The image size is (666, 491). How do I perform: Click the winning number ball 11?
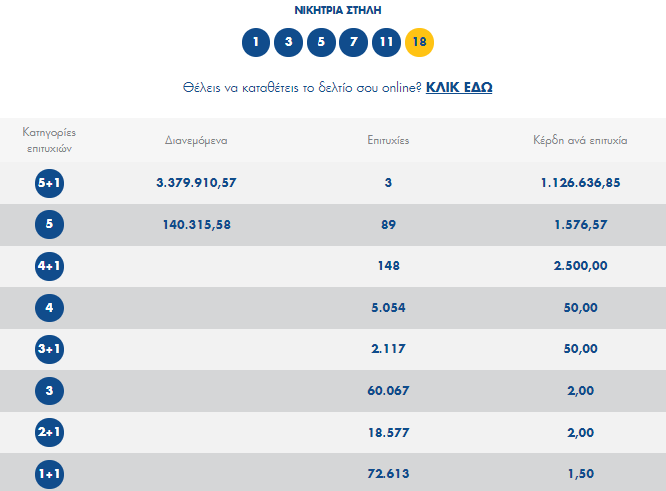click(x=387, y=42)
